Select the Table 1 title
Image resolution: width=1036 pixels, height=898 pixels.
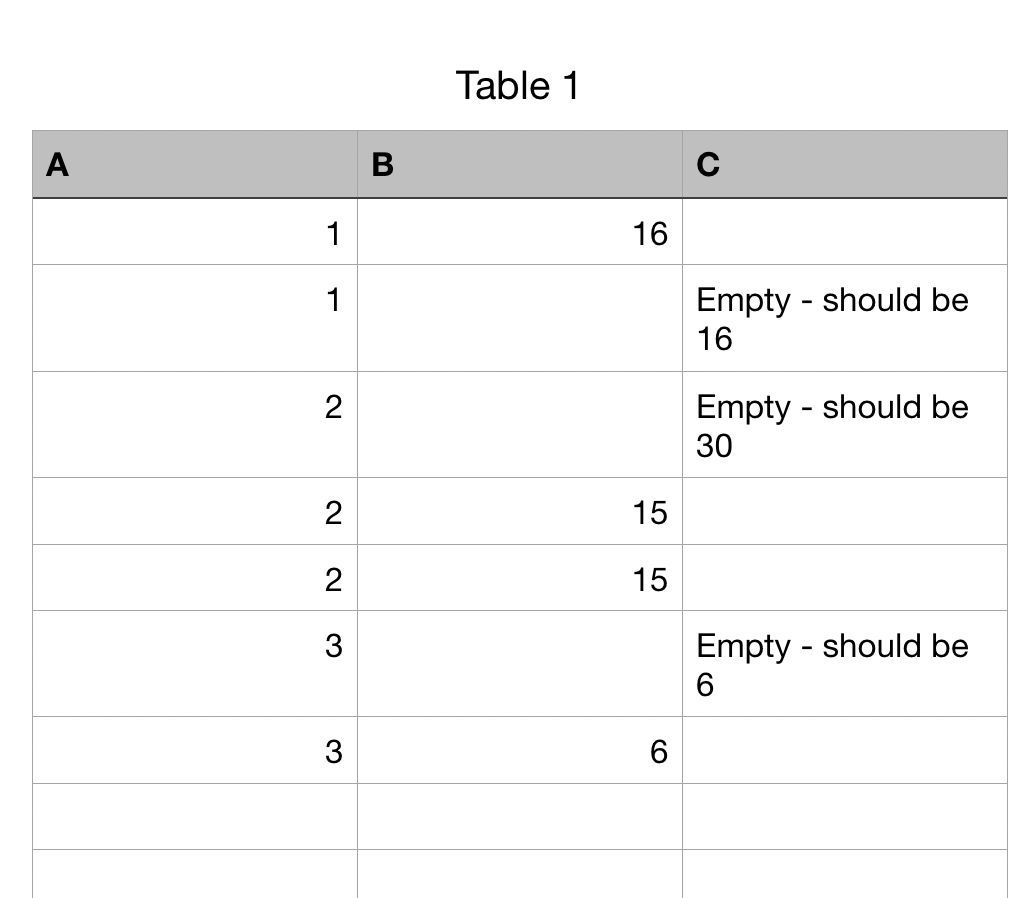coord(517,86)
